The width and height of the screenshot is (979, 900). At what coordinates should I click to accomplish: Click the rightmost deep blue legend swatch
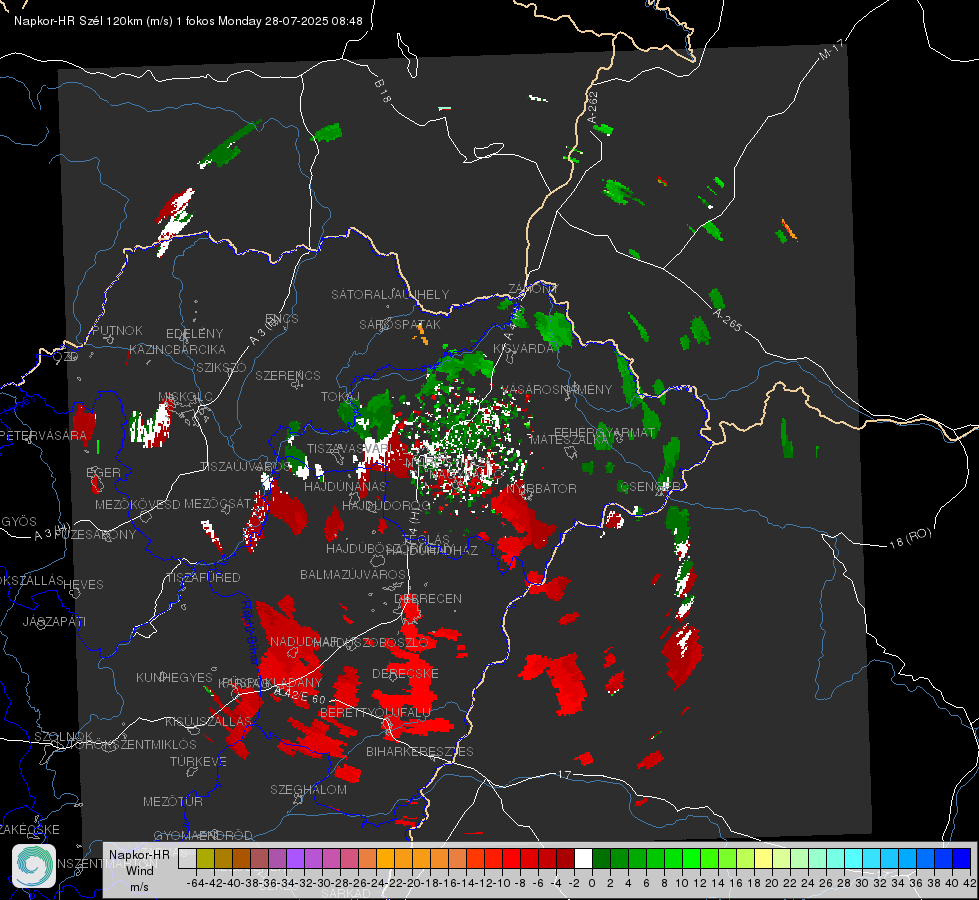click(962, 858)
